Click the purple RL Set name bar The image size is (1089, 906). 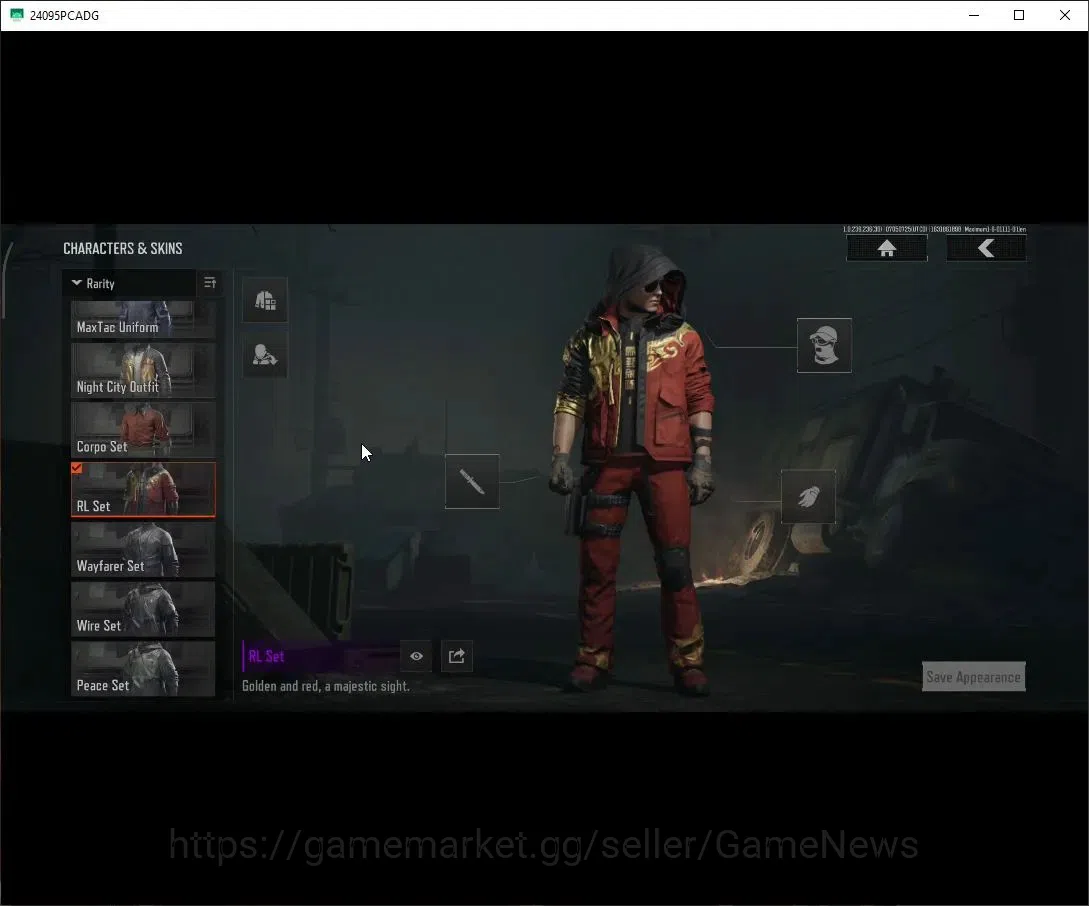point(320,656)
